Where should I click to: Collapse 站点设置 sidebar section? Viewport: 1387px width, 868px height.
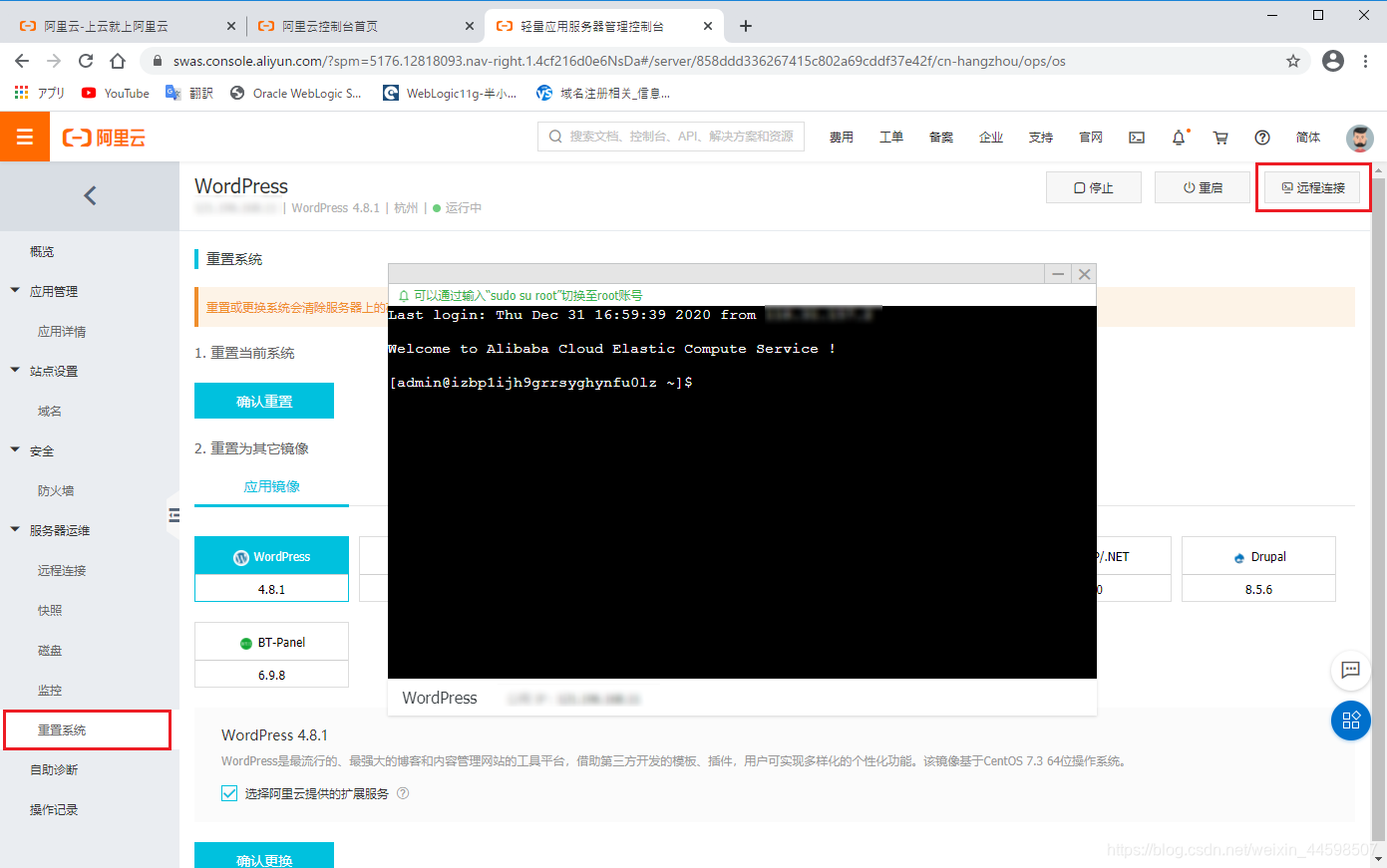coord(15,371)
